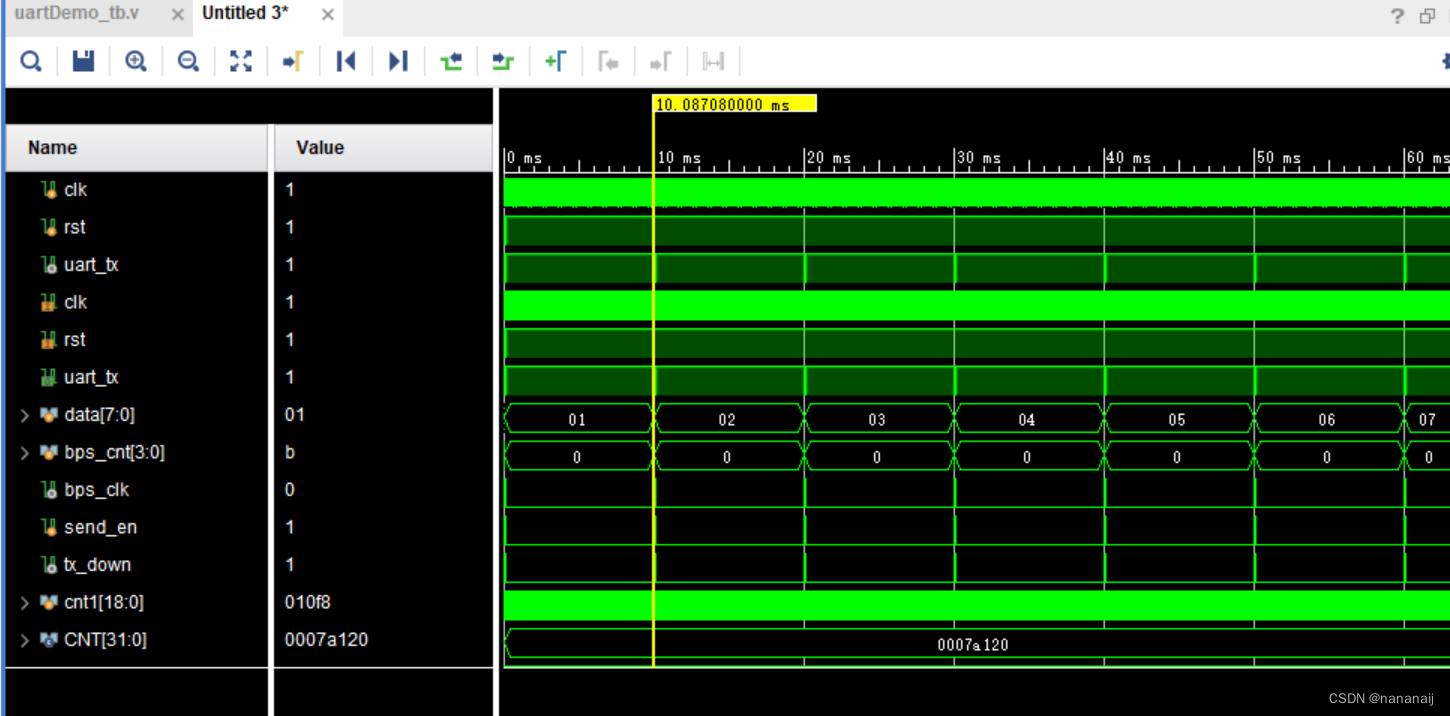
Task: Click the Go to Cursor icon
Action: pyautogui.click(x=293, y=62)
